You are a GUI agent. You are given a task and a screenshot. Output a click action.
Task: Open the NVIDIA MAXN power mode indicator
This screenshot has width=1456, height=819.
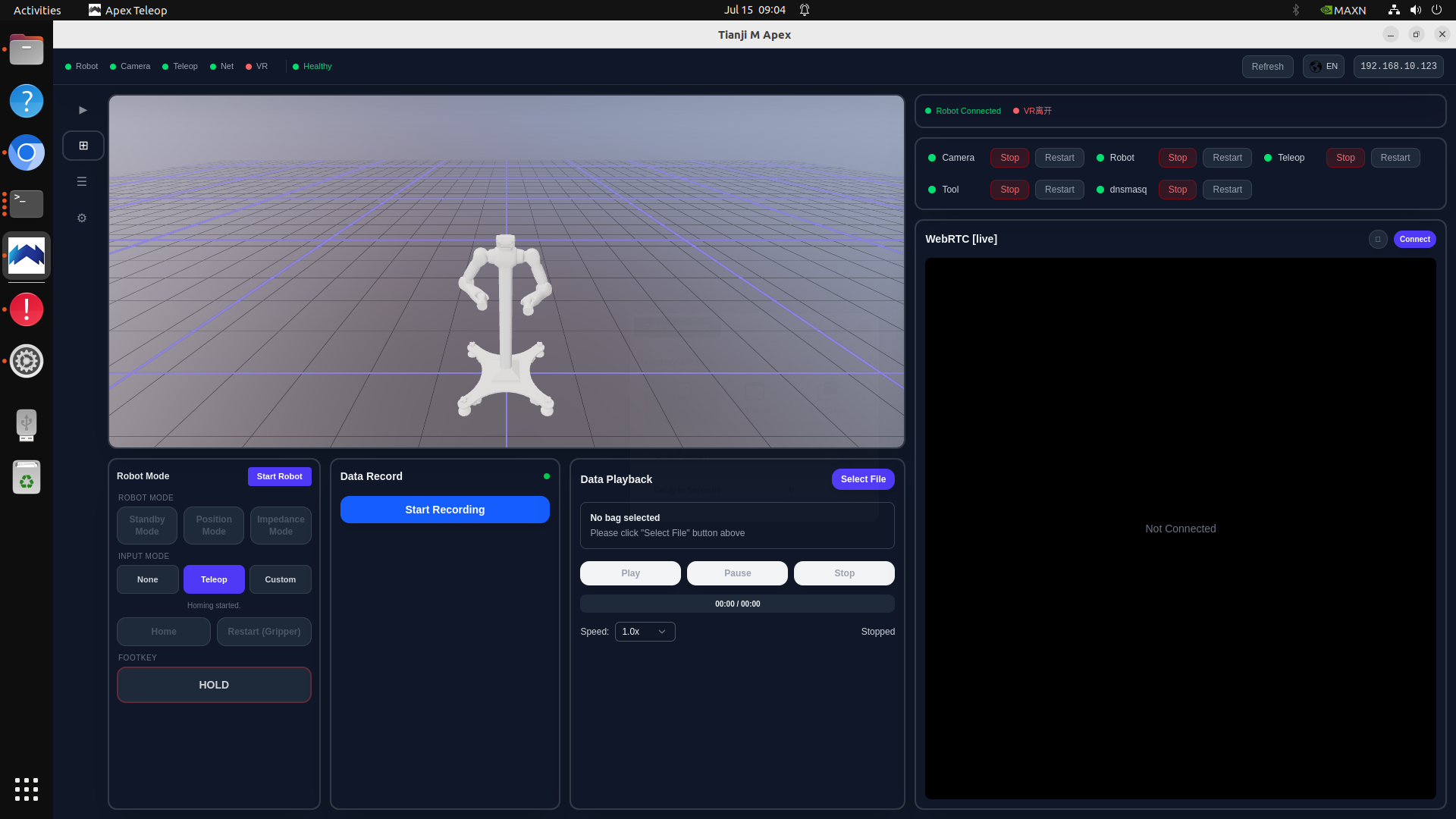pyautogui.click(x=1343, y=10)
